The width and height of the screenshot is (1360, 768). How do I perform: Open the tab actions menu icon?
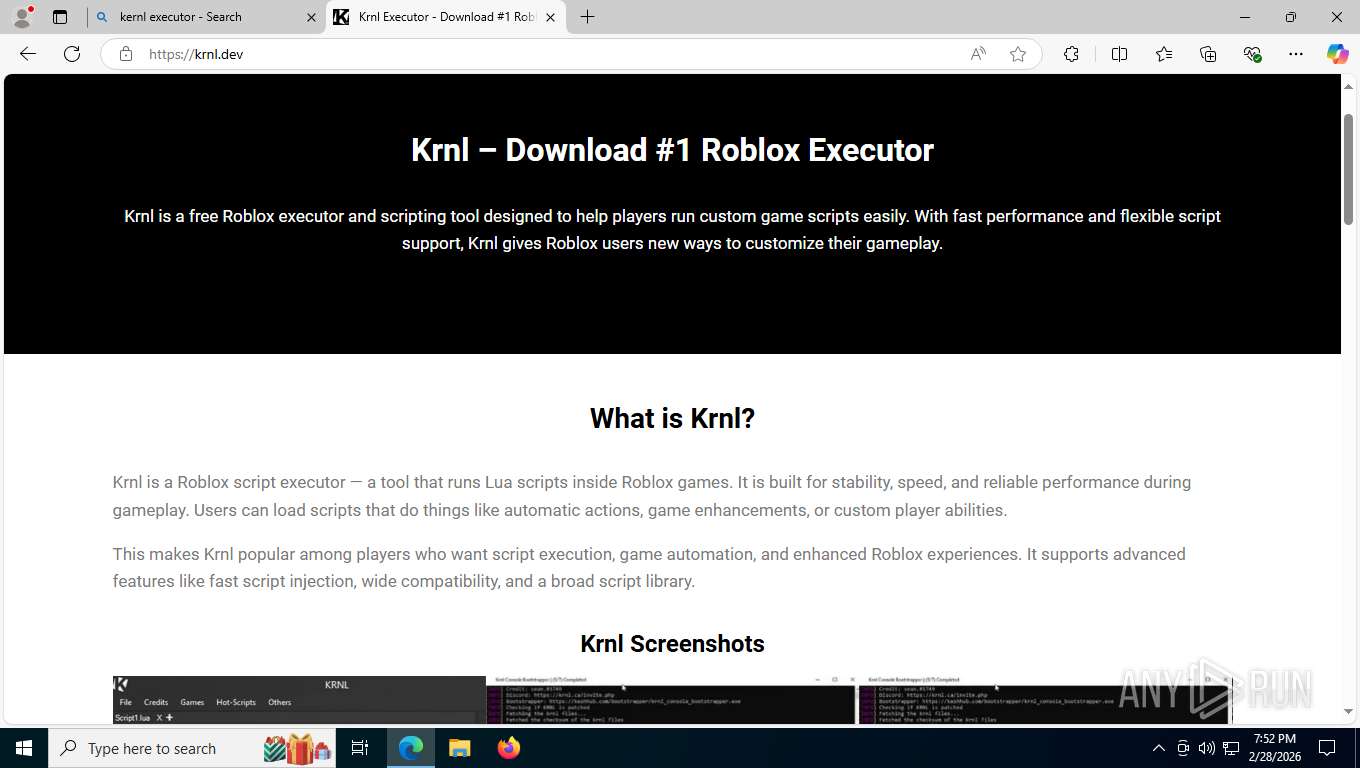60,17
